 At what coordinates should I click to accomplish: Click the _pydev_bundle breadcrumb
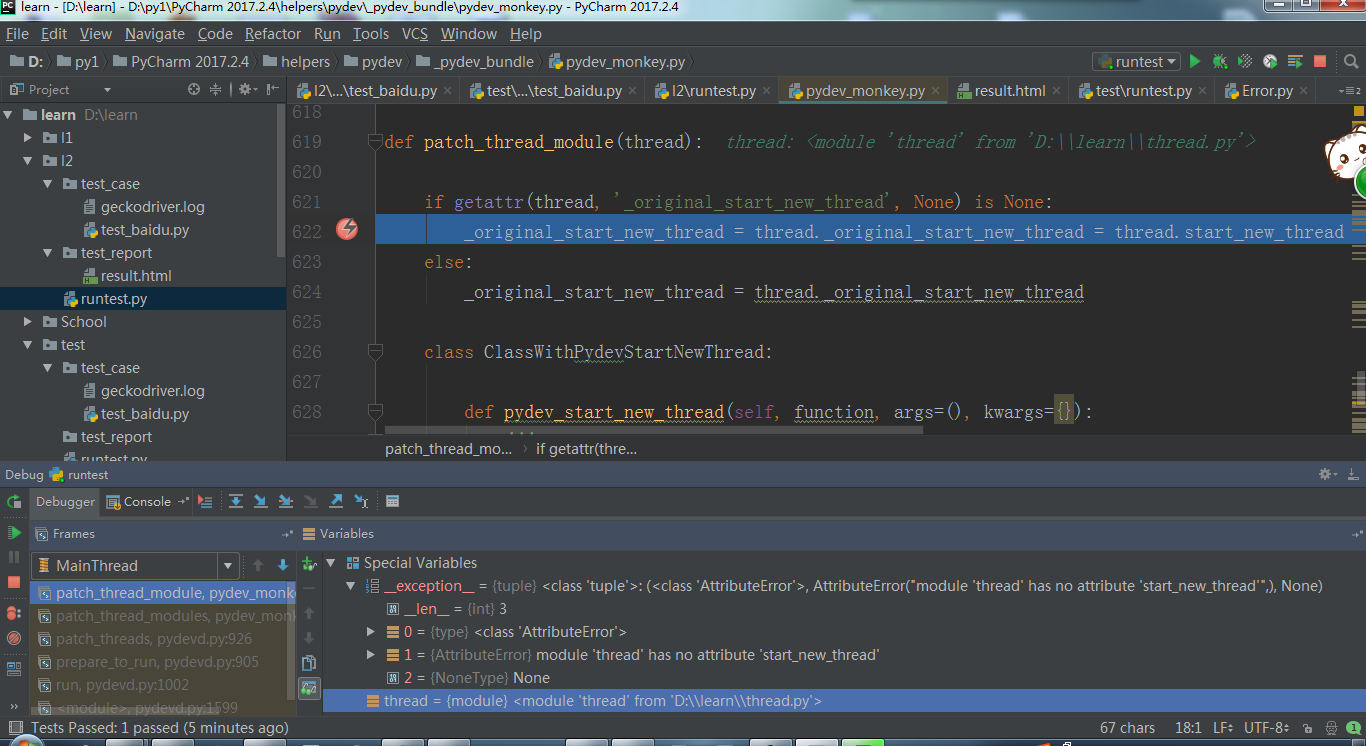tap(475, 62)
